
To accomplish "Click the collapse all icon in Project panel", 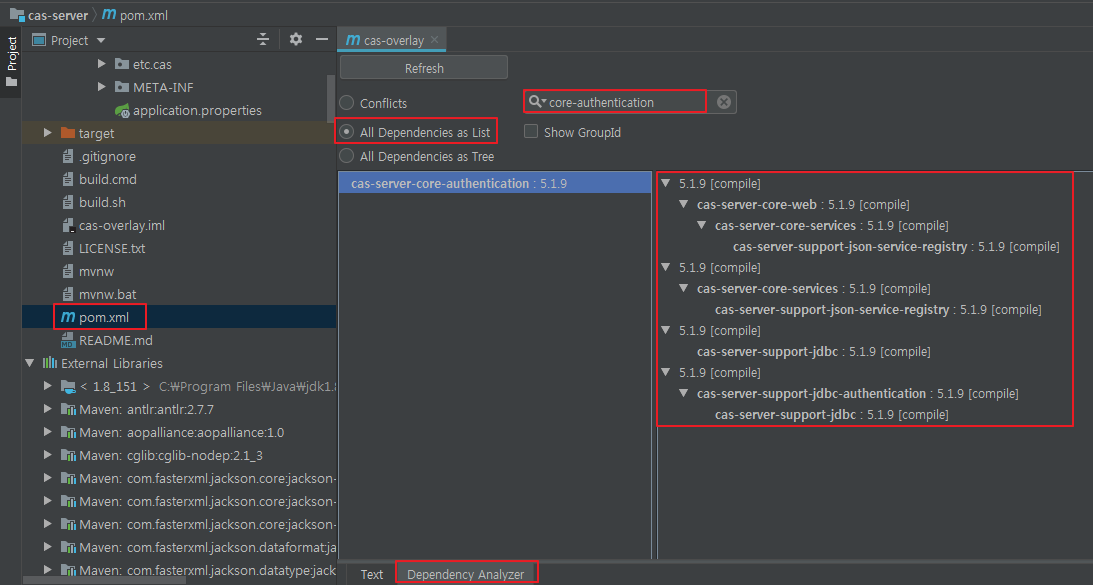I will tap(263, 40).
